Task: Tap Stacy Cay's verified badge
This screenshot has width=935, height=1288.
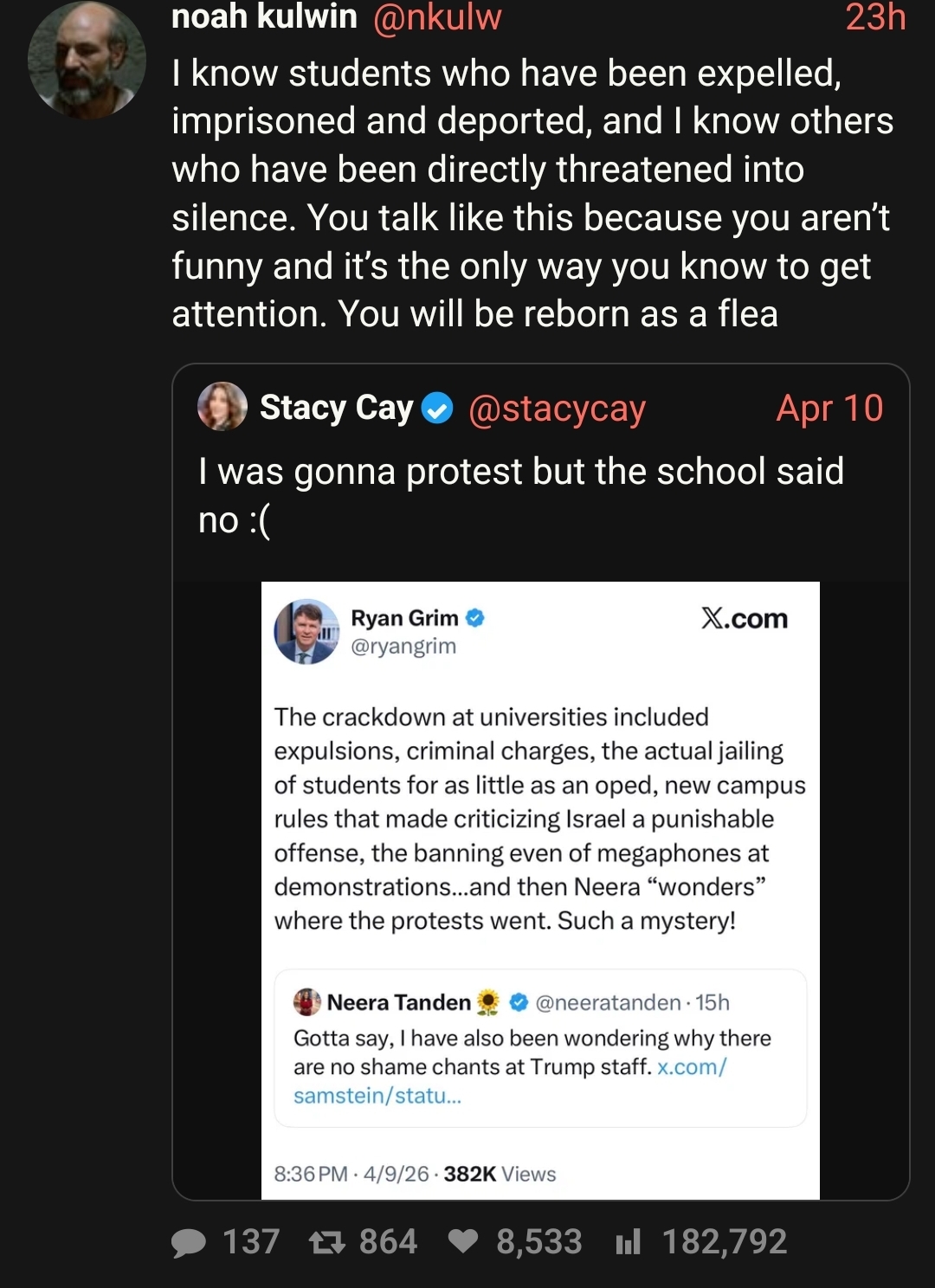Action: [437, 409]
